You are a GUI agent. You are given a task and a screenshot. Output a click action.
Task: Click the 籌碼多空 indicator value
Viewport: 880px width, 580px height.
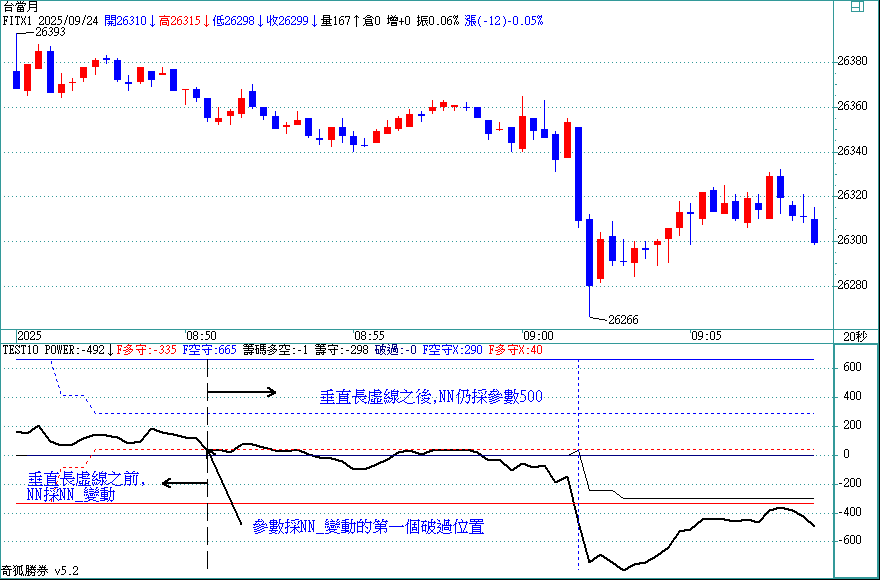[275, 350]
